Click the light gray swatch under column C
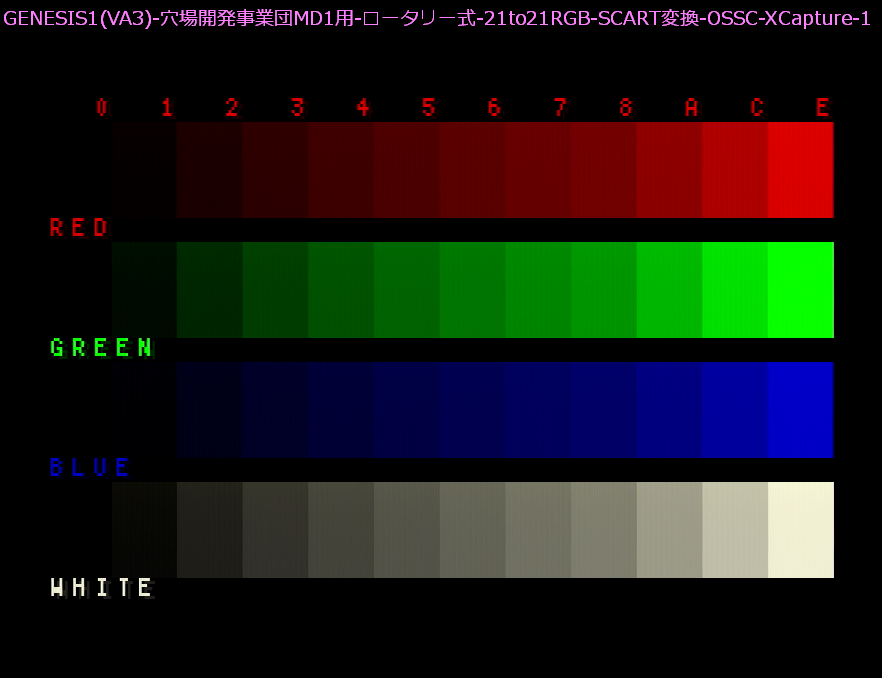This screenshot has height=678, width=882. [735, 529]
